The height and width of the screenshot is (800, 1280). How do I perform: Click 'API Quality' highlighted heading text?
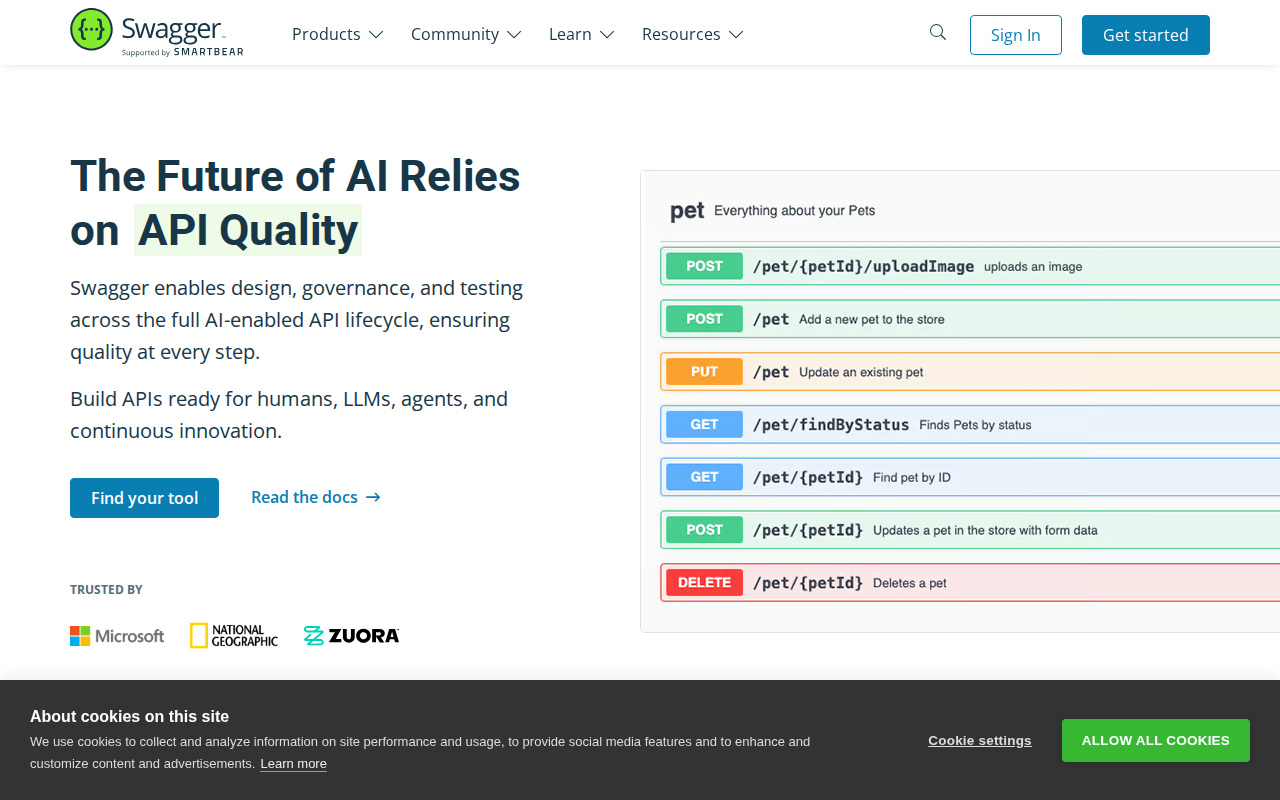tap(248, 230)
